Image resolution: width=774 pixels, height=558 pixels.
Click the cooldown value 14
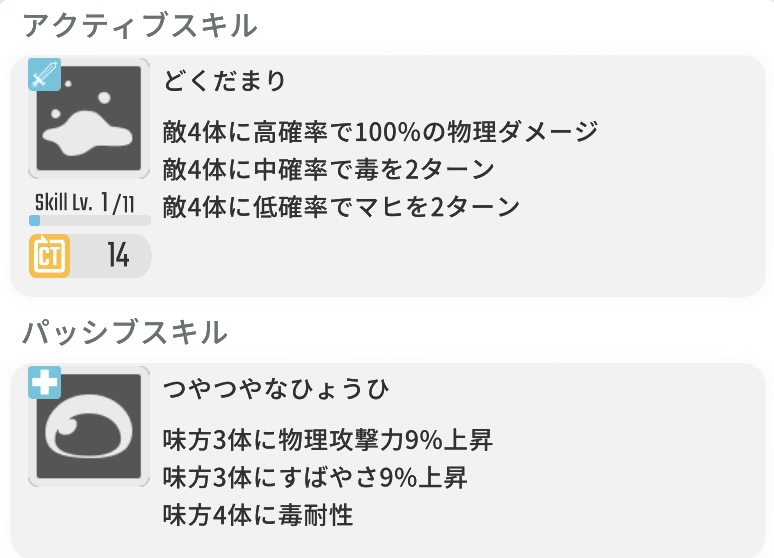click(118, 255)
